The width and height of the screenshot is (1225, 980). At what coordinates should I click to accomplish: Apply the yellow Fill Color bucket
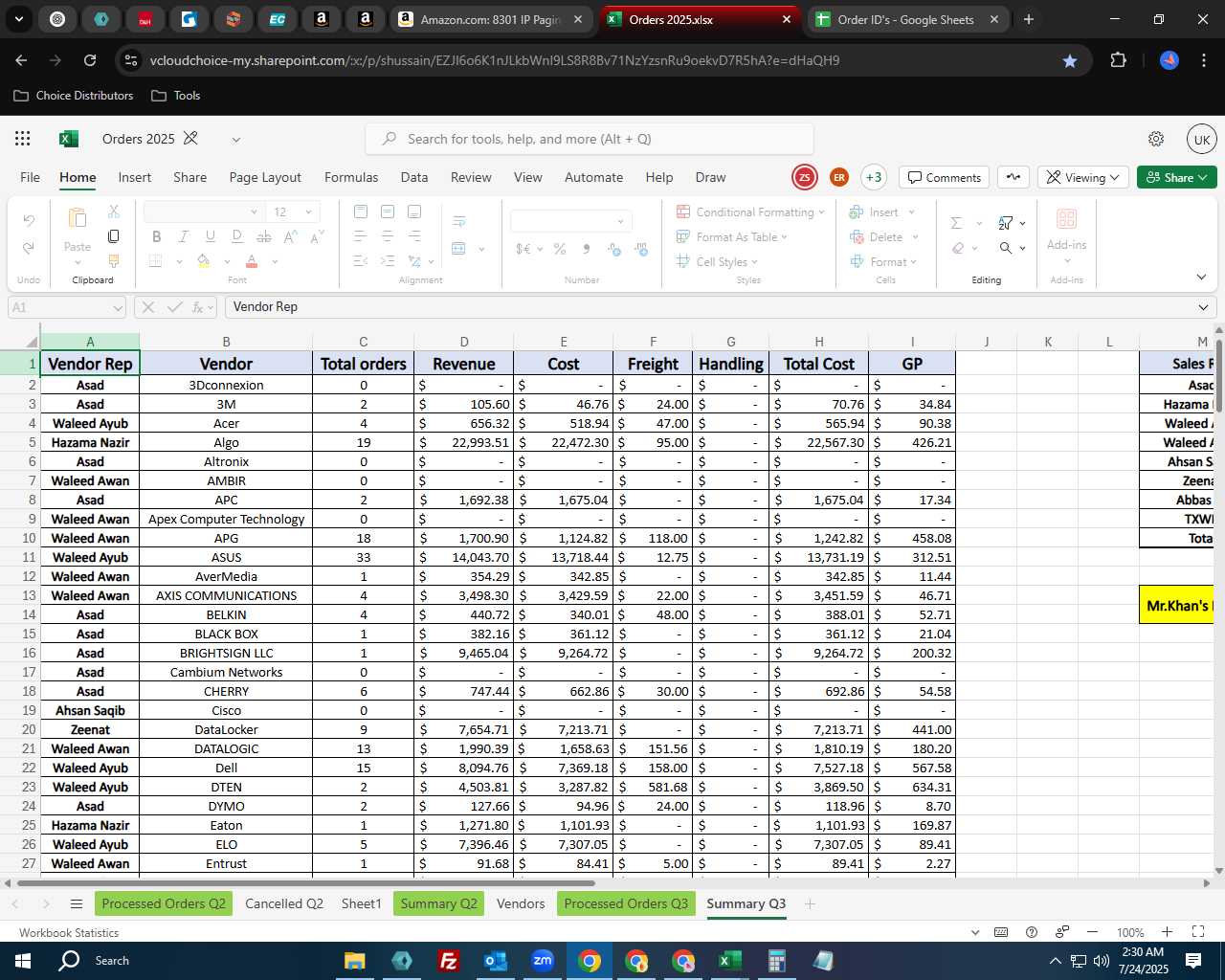[203, 261]
